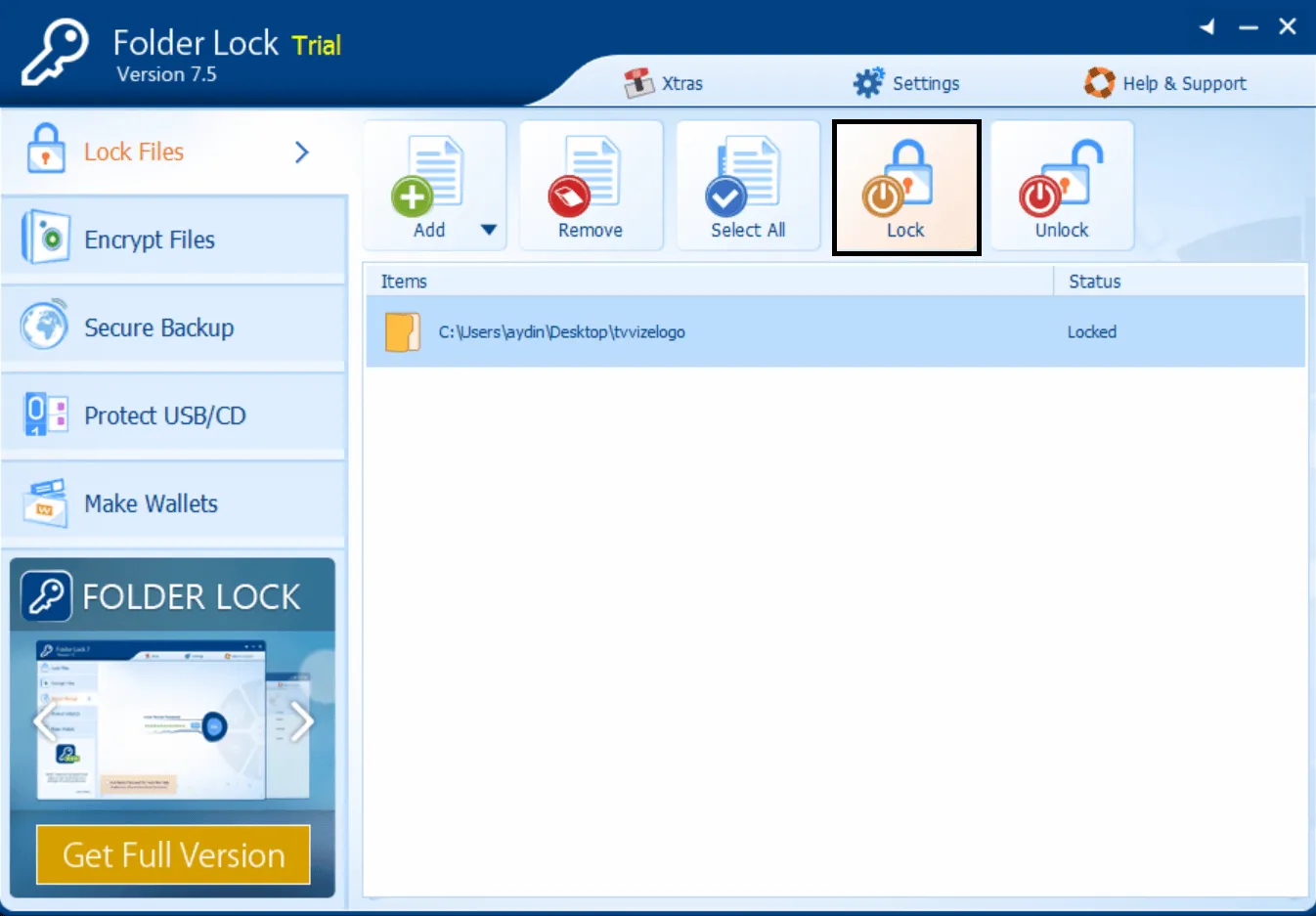Click the Remove file icon
This screenshot has height=916, width=1316.
tap(591, 188)
